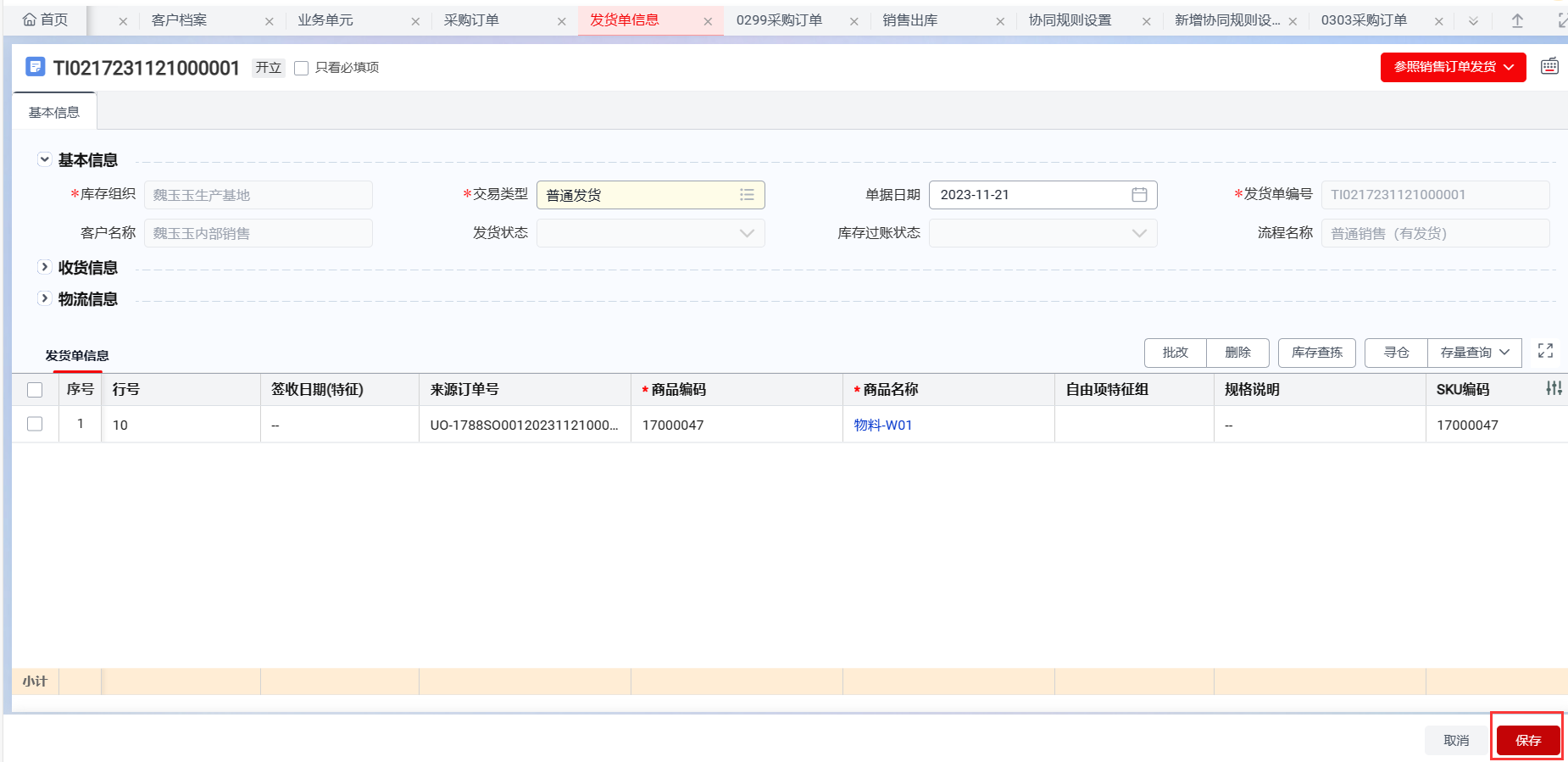
Task: Switch to the 销售出库 tab
Action: click(x=909, y=20)
